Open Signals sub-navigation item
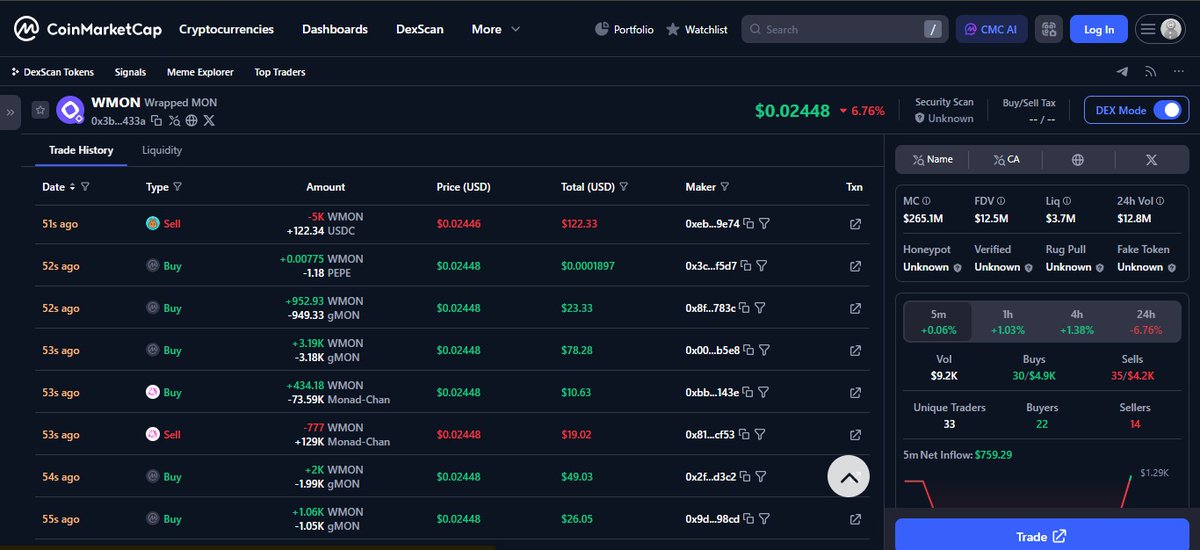1200x550 pixels. click(x=130, y=72)
